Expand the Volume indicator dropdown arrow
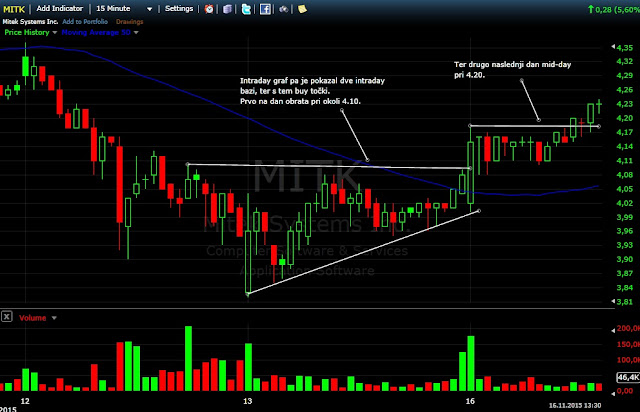 [54, 318]
